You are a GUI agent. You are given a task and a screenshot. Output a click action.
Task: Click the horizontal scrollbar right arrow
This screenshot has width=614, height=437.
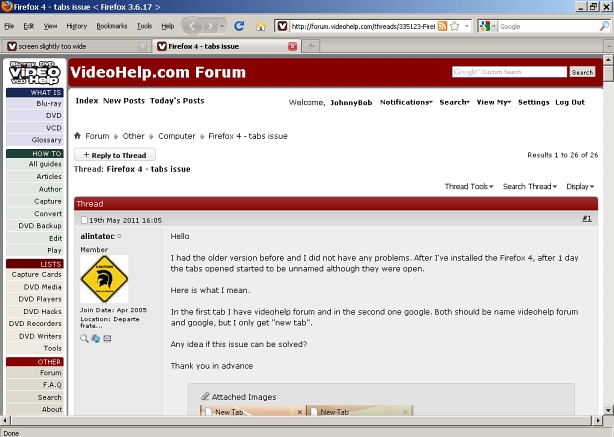598,421
